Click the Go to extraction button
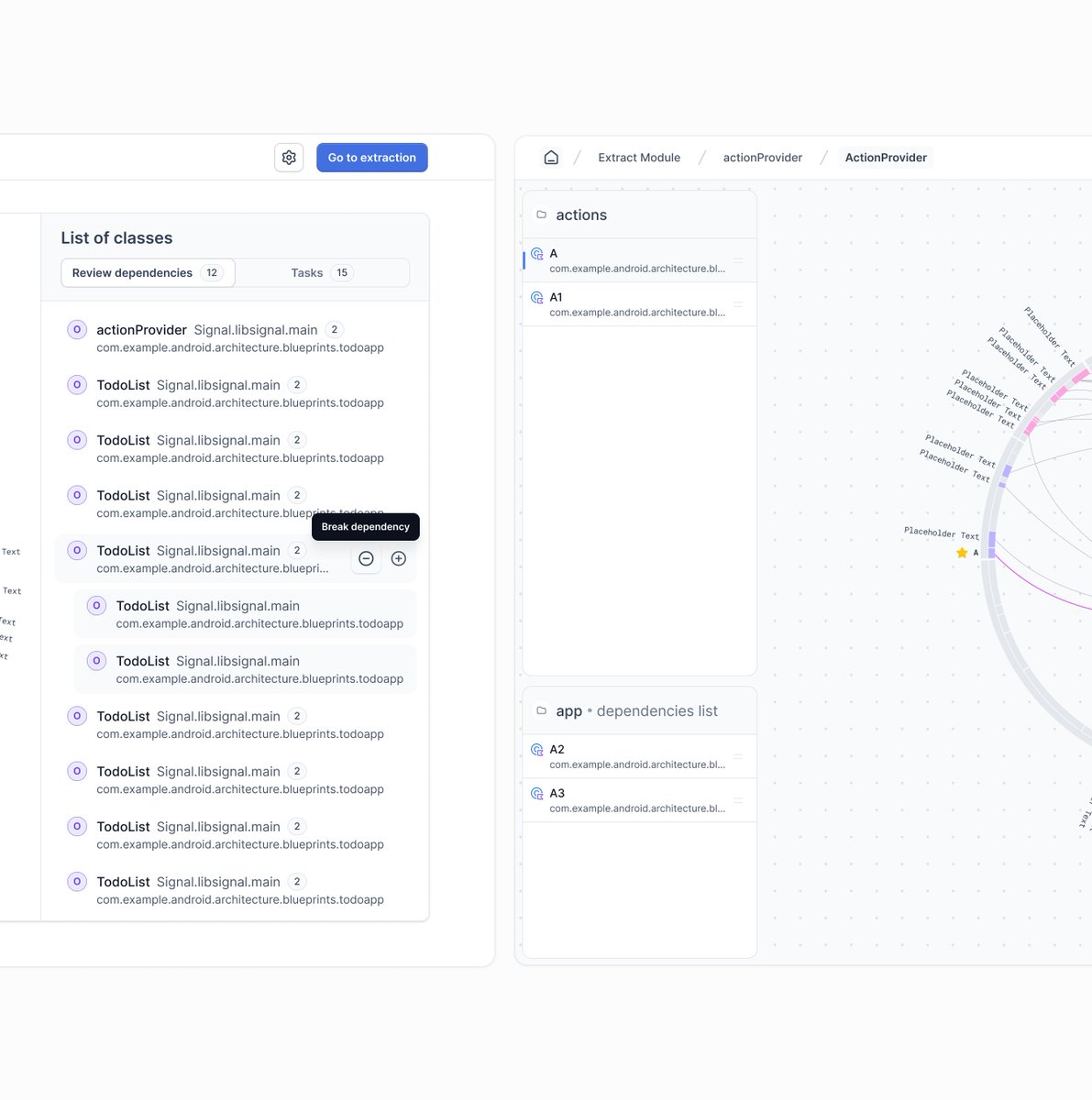The width and height of the screenshot is (1092, 1100). 371,157
